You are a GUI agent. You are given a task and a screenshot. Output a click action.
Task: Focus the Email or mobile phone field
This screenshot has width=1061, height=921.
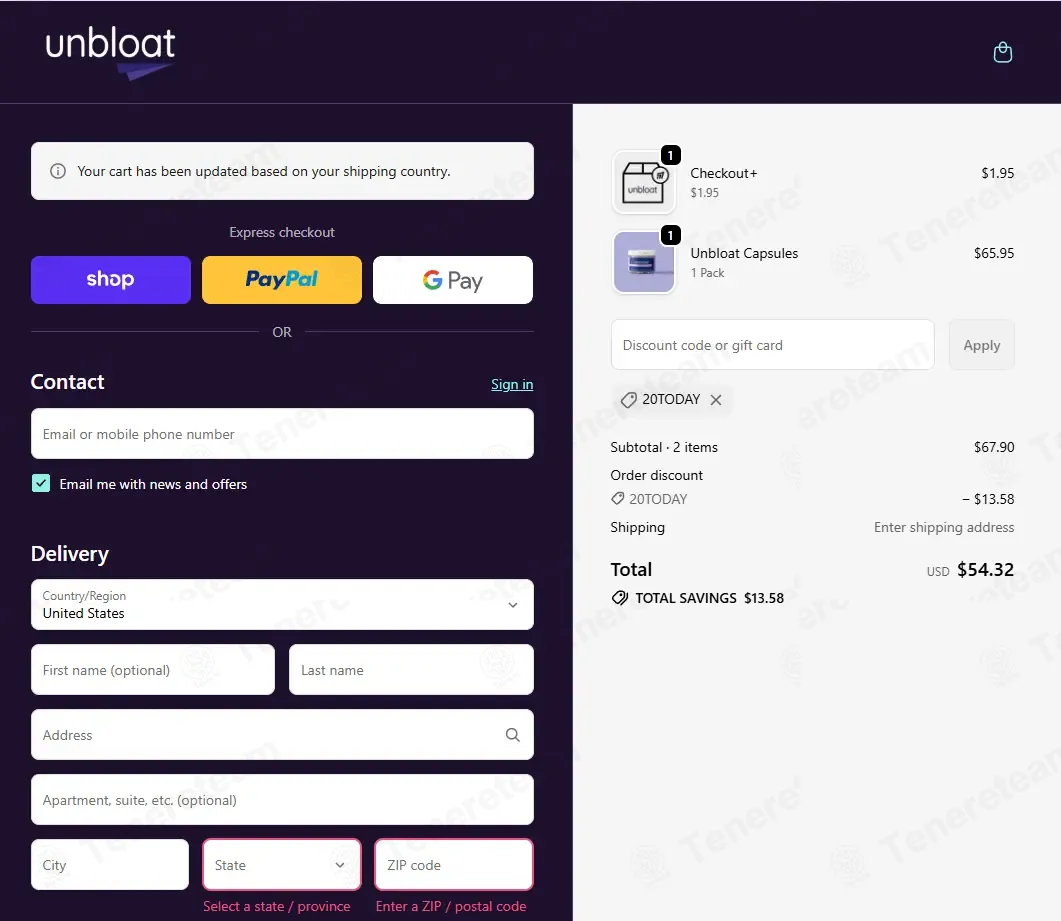point(282,434)
